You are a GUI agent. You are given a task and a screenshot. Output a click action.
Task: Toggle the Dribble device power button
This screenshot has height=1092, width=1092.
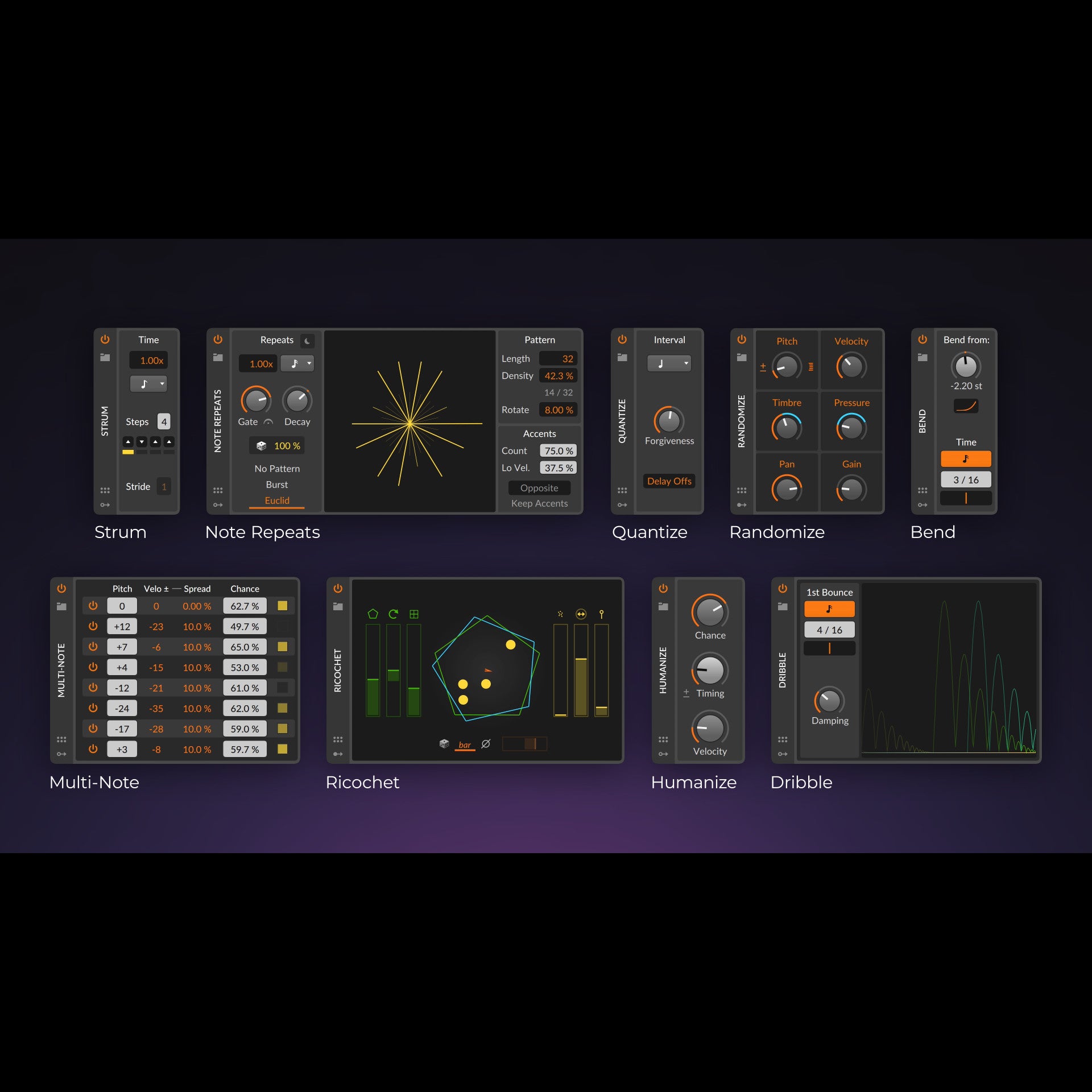tap(783, 589)
